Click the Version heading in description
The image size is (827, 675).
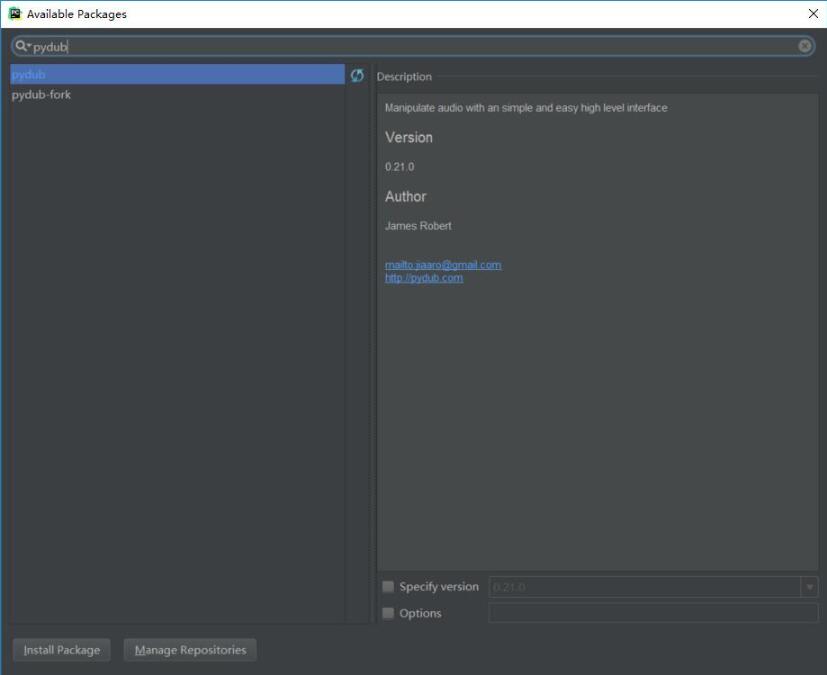click(409, 138)
